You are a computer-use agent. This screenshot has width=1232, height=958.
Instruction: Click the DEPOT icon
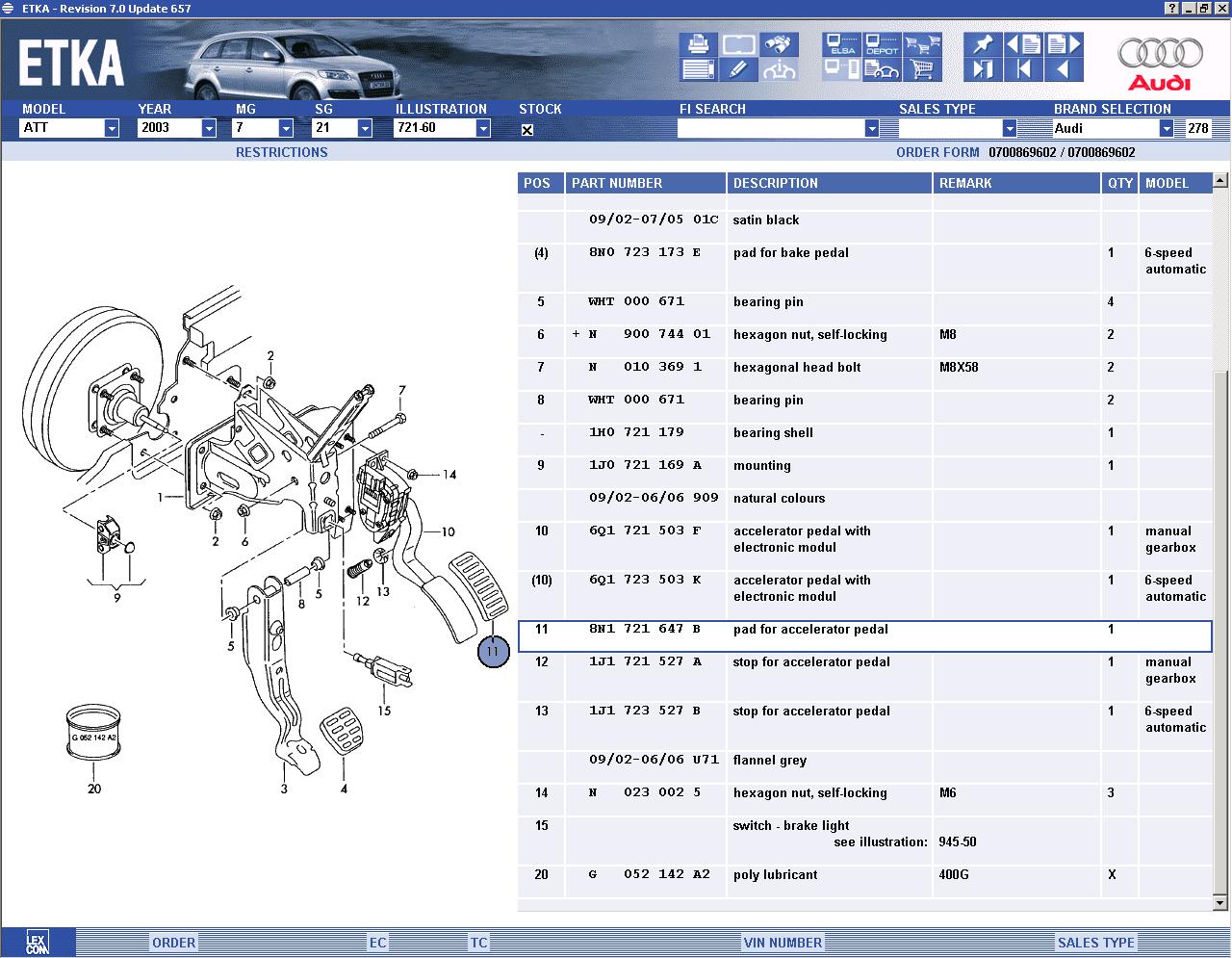pos(882,44)
